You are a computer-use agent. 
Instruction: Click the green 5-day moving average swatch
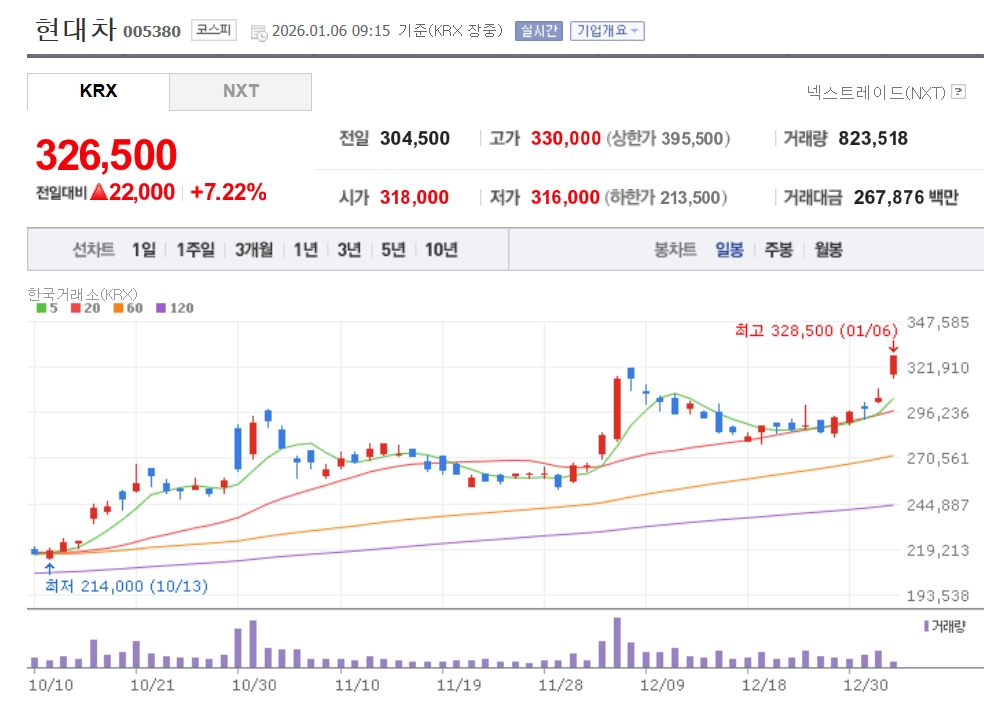41,308
